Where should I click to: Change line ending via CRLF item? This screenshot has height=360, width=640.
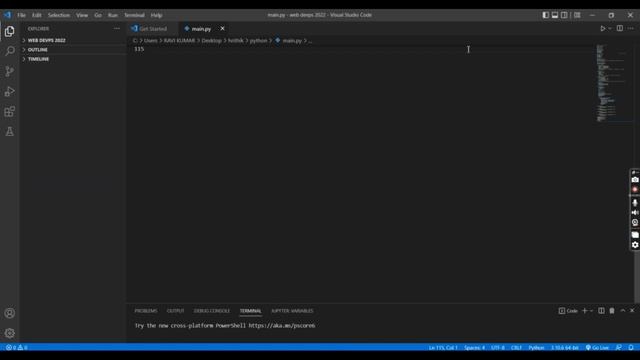pyautogui.click(x=516, y=347)
